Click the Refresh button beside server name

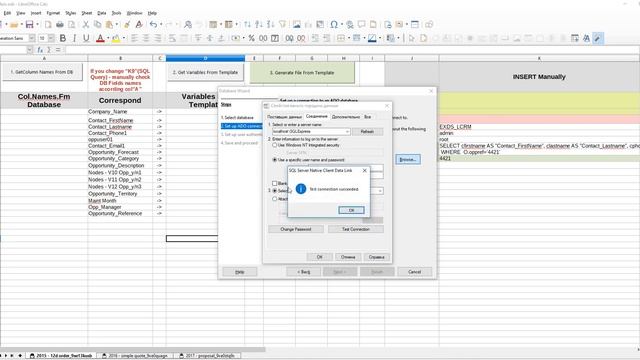(x=367, y=131)
